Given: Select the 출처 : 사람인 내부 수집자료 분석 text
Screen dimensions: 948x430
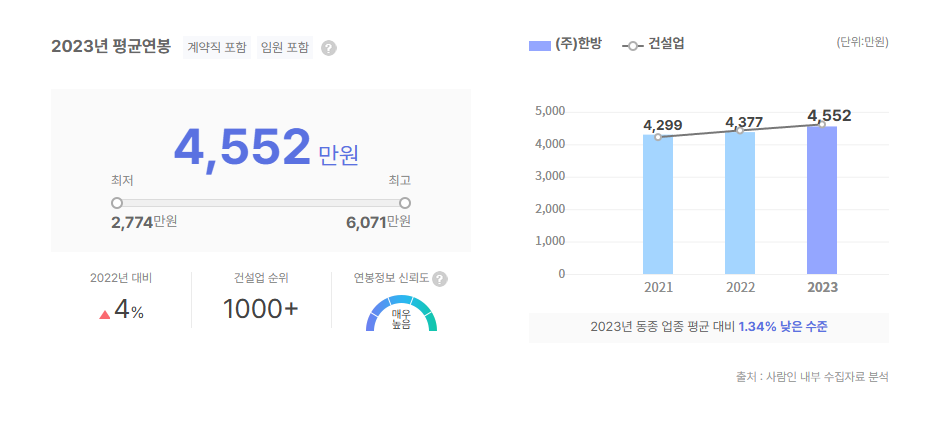Looking at the screenshot, I should point(812,376).
